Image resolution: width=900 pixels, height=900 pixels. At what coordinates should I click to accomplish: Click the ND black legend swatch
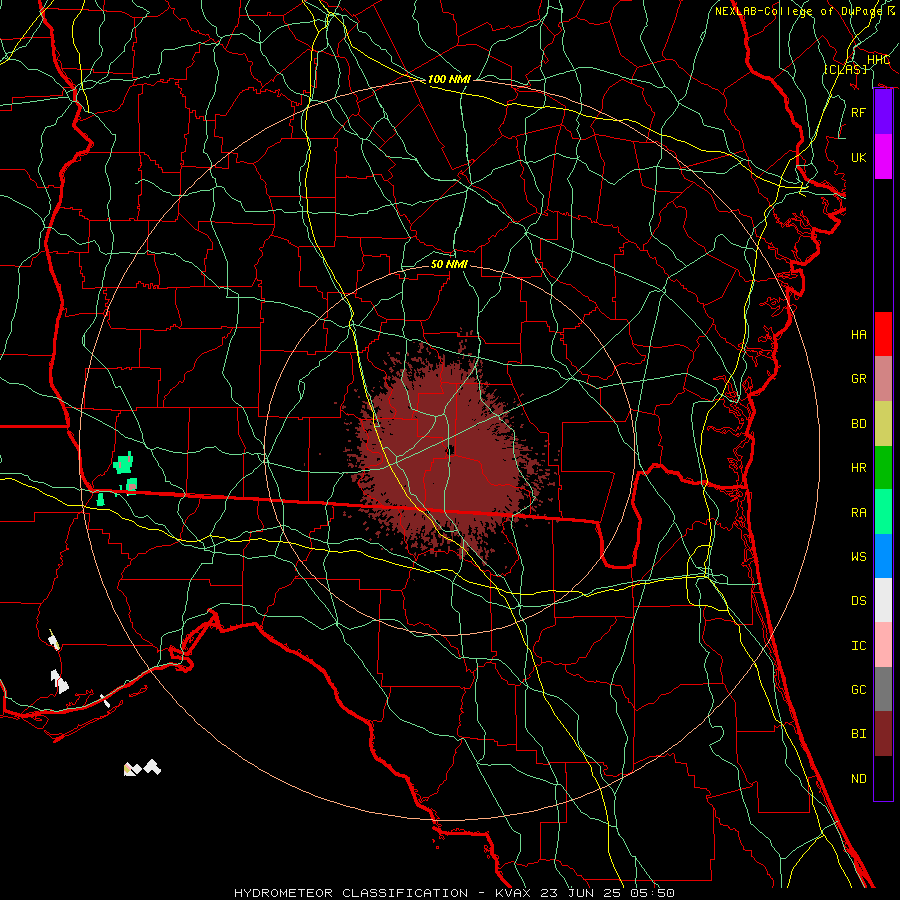pyautogui.click(x=883, y=778)
